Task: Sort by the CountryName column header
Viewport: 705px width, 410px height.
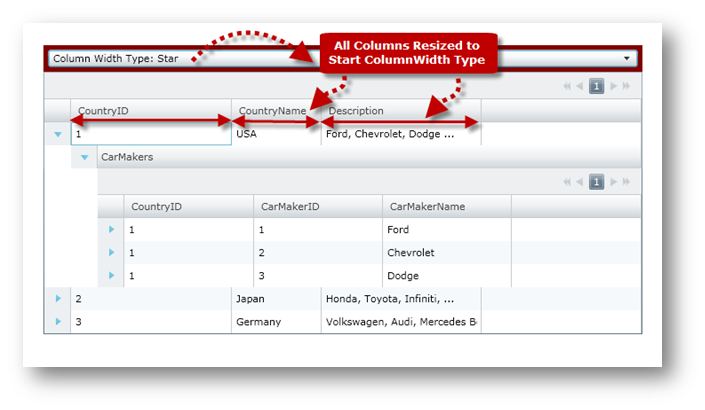Action: coord(272,110)
